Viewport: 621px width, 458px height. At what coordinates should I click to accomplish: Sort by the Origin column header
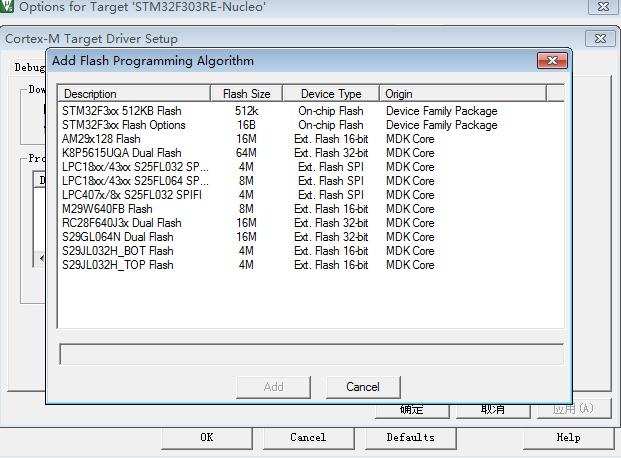tap(463, 94)
